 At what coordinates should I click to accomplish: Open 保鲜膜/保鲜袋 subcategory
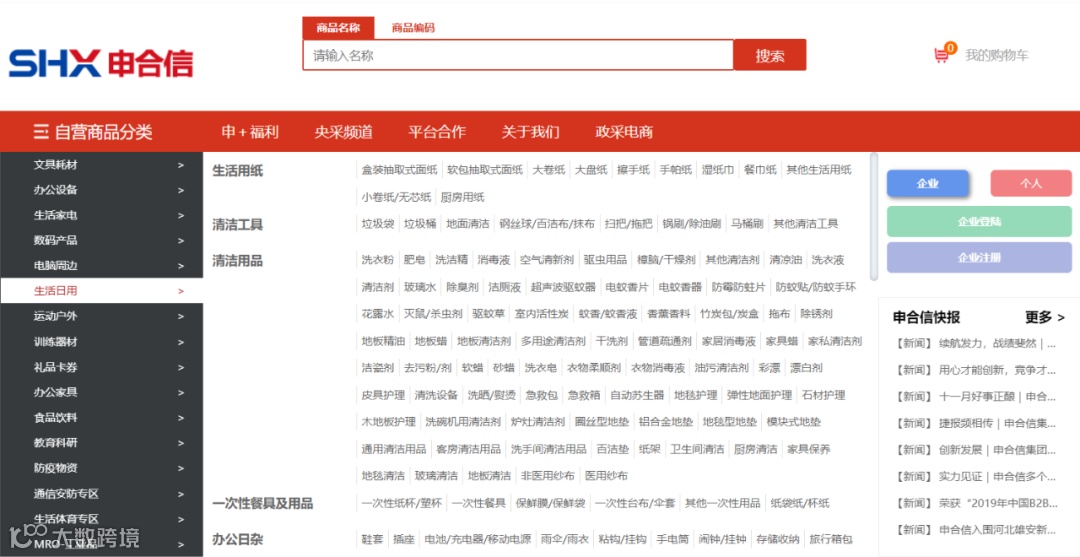tap(551, 503)
